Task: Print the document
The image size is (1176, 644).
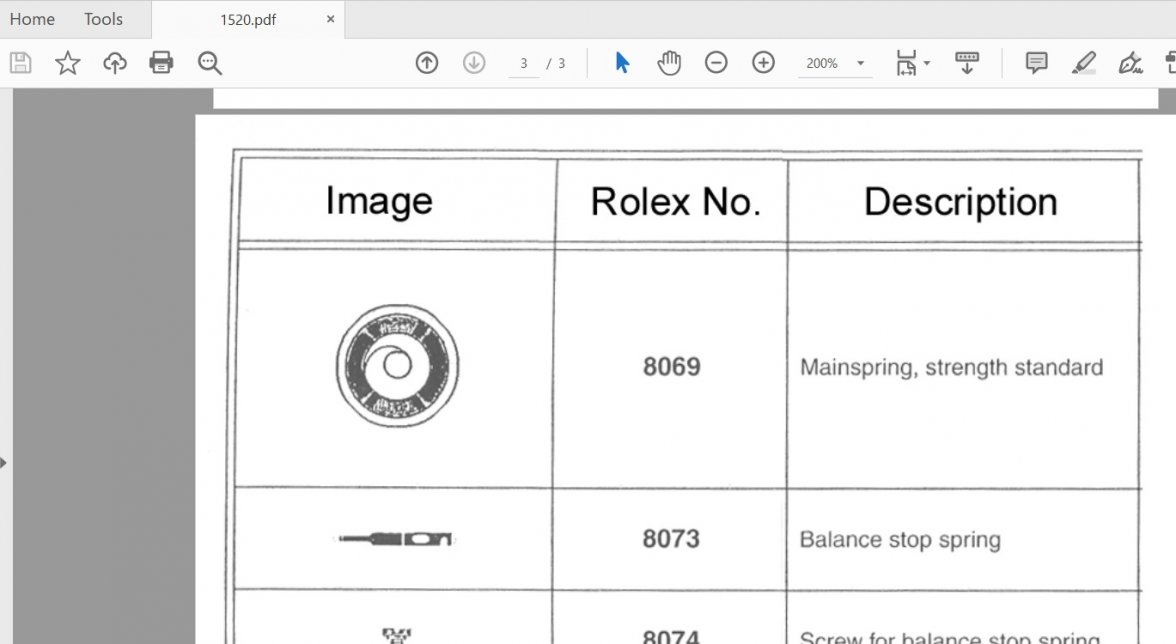Action: 161,63
